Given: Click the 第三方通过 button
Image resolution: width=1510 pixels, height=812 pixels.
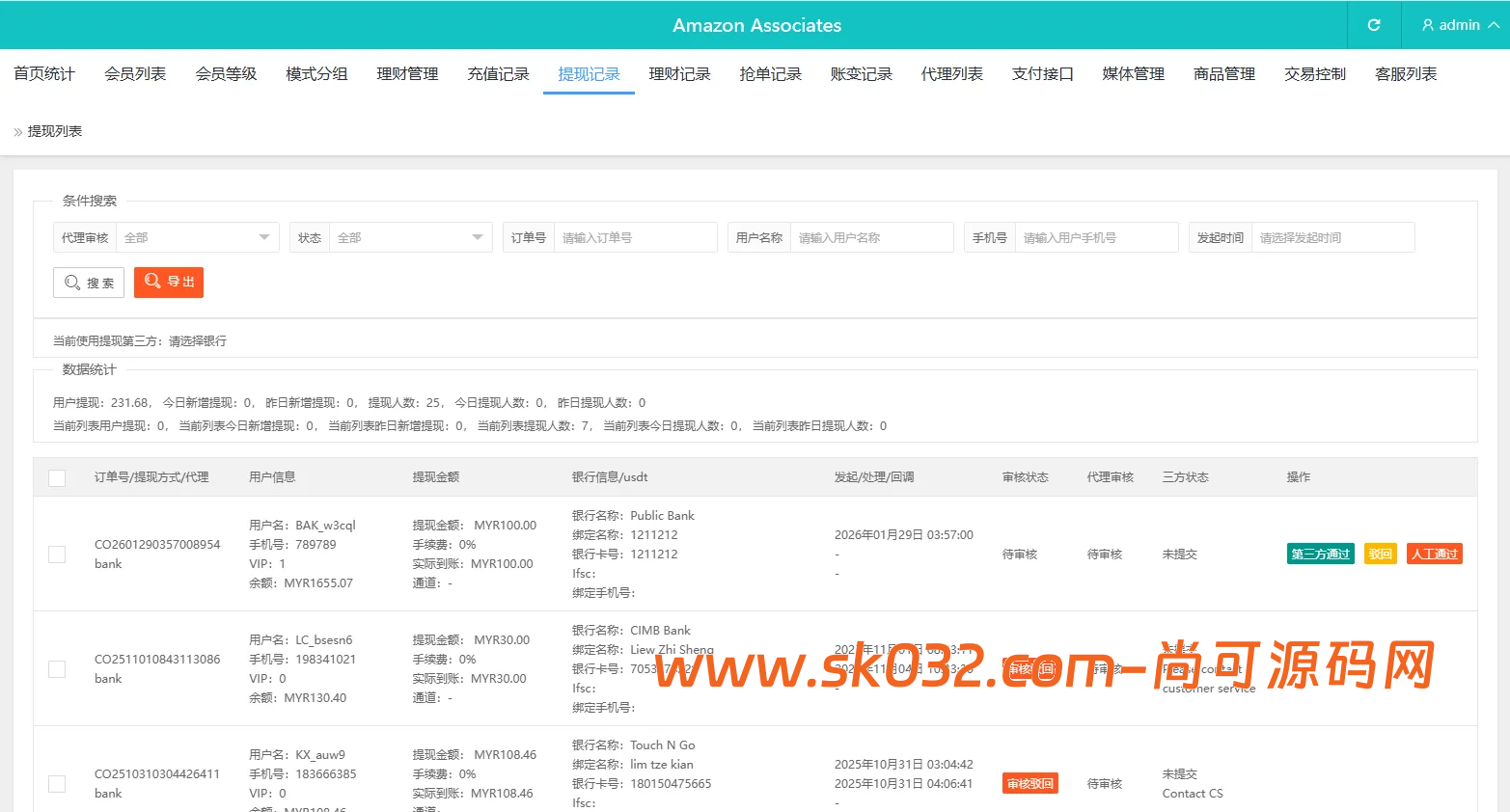Looking at the screenshot, I should (x=1320, y=554).
